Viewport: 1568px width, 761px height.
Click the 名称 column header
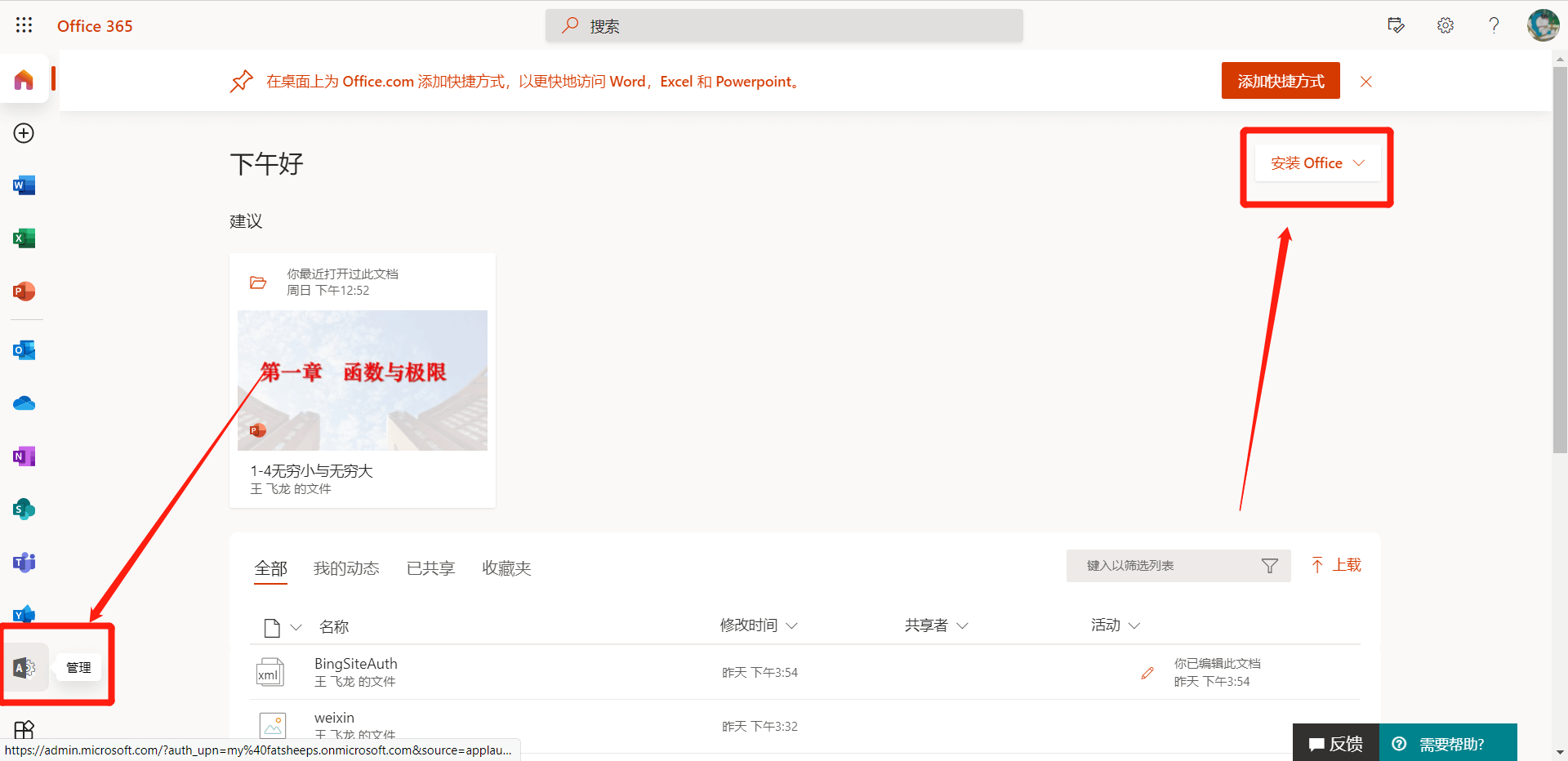click(x=334, y=626)
